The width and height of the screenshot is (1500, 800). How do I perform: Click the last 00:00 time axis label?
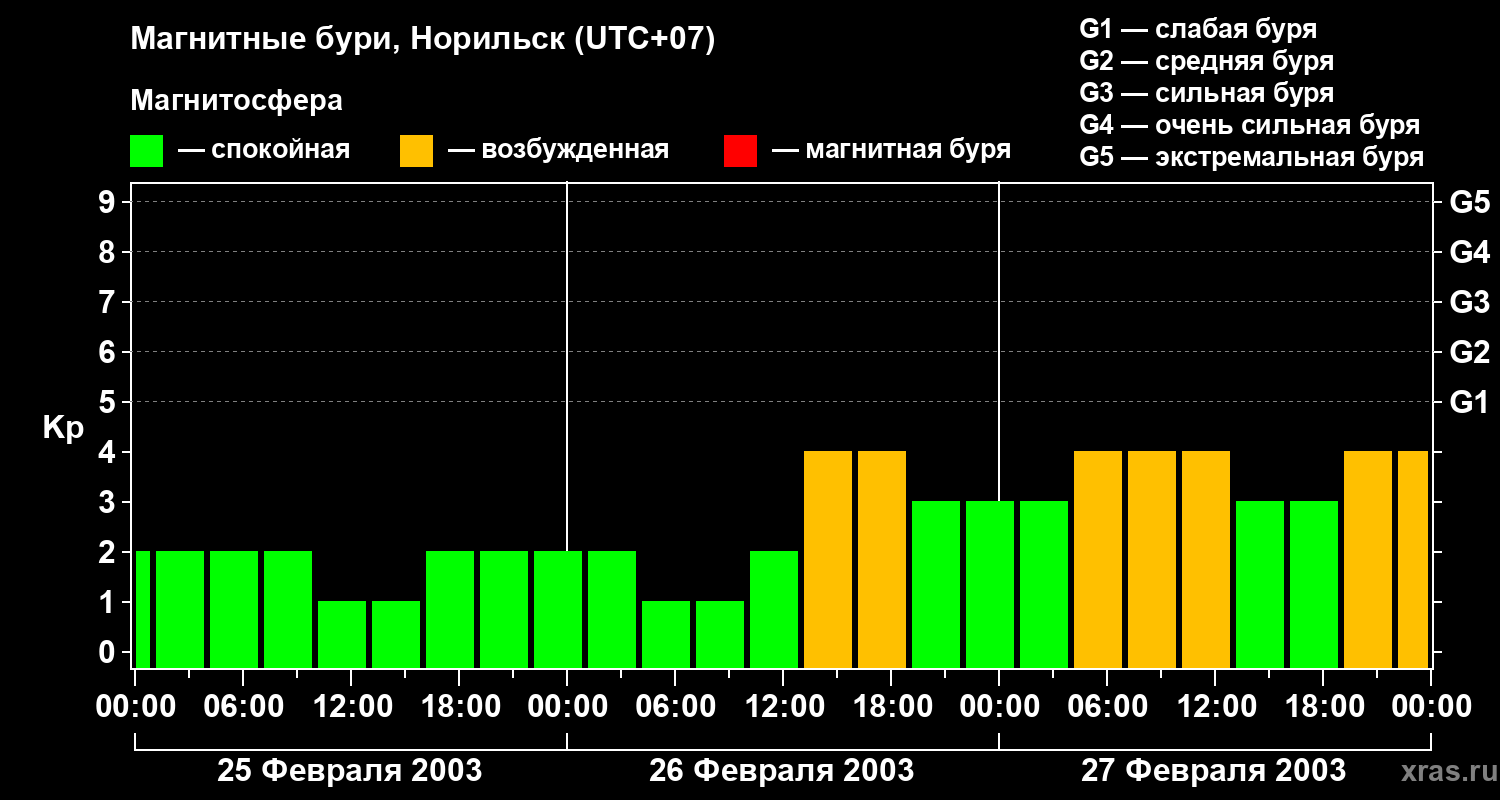1431,707
